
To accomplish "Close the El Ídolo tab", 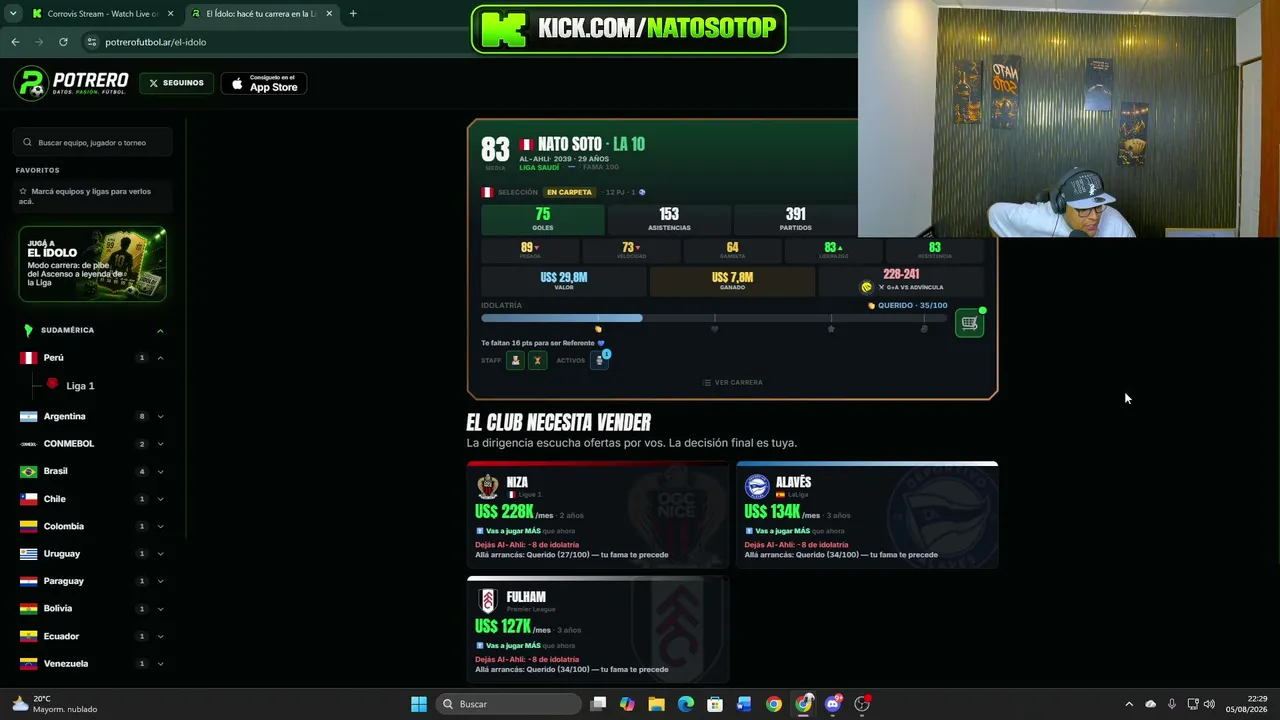I will [x=329, y=14].
